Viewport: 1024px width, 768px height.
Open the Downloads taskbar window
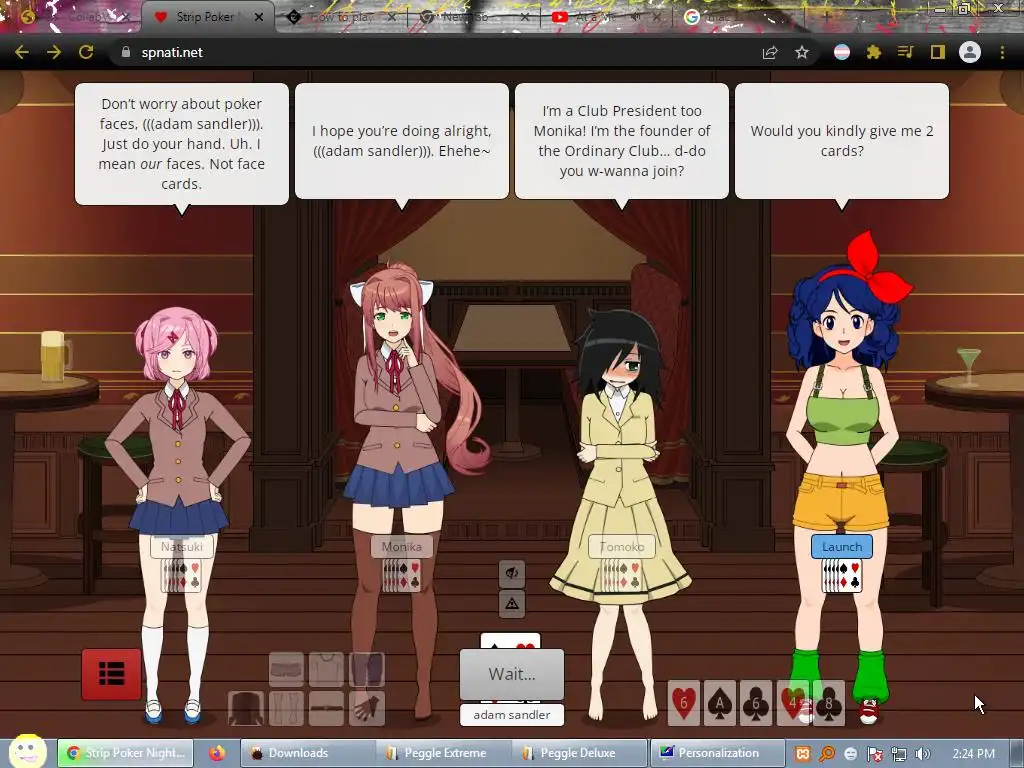pos(308,753)
